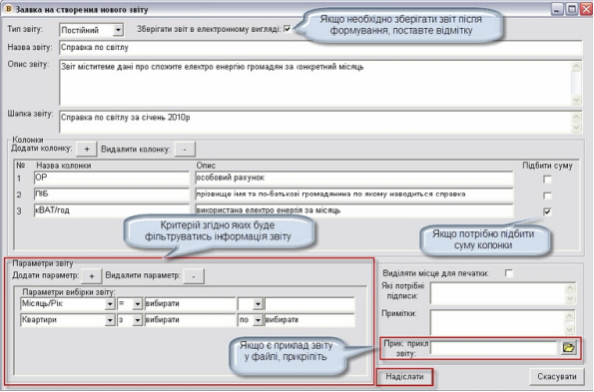Click the down arrow of Опис звіту scrollbar
The width and height of the screenshot is (594, 392).
point(576,100)
